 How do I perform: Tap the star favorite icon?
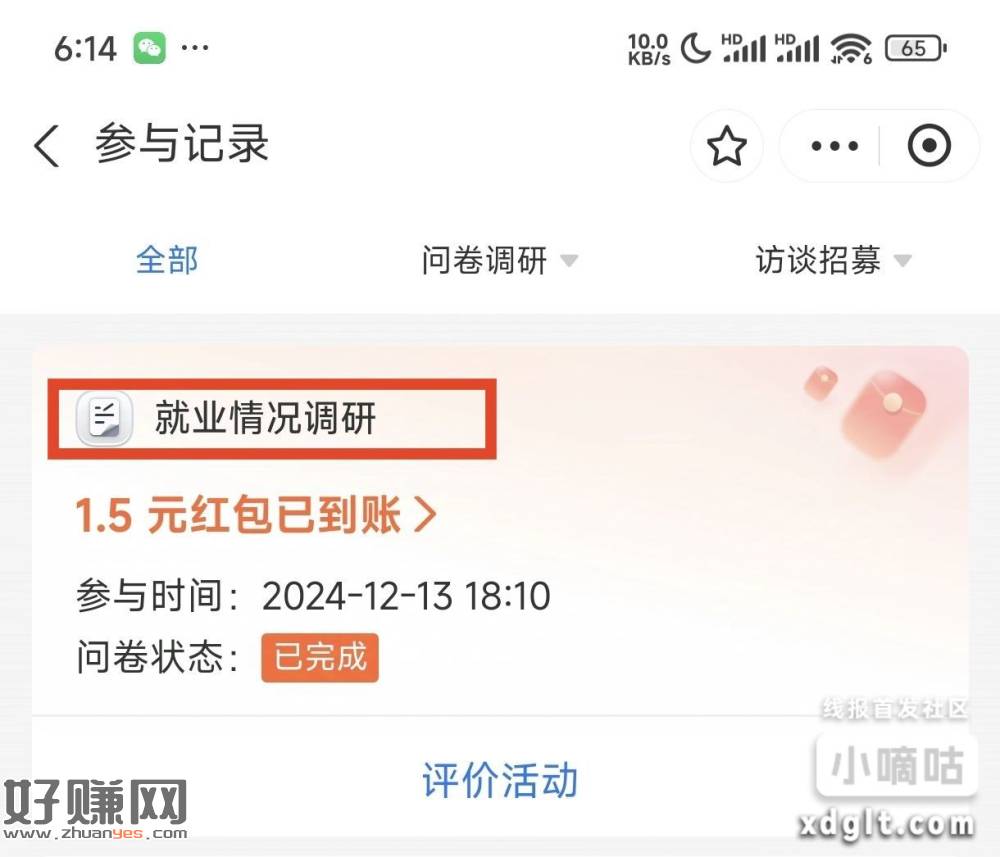click(726, 146)
